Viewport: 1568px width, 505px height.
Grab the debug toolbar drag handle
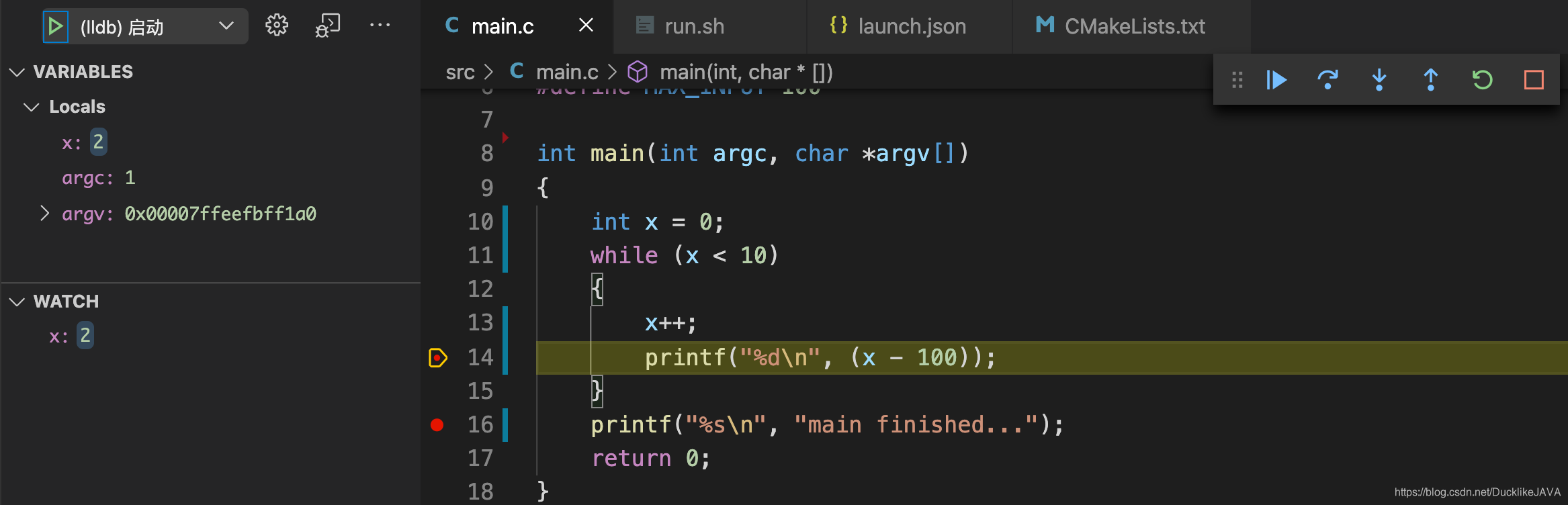click(1237, 80)
